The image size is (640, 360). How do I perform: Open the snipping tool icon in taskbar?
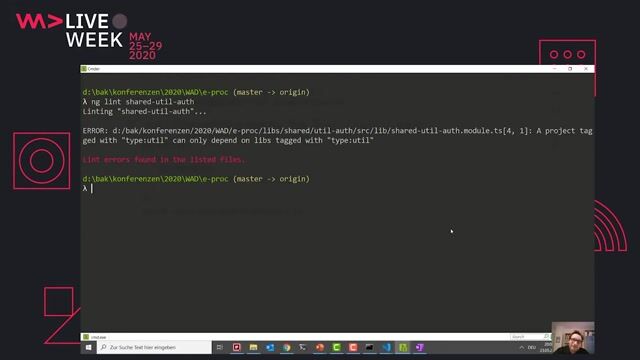[302, 347]
